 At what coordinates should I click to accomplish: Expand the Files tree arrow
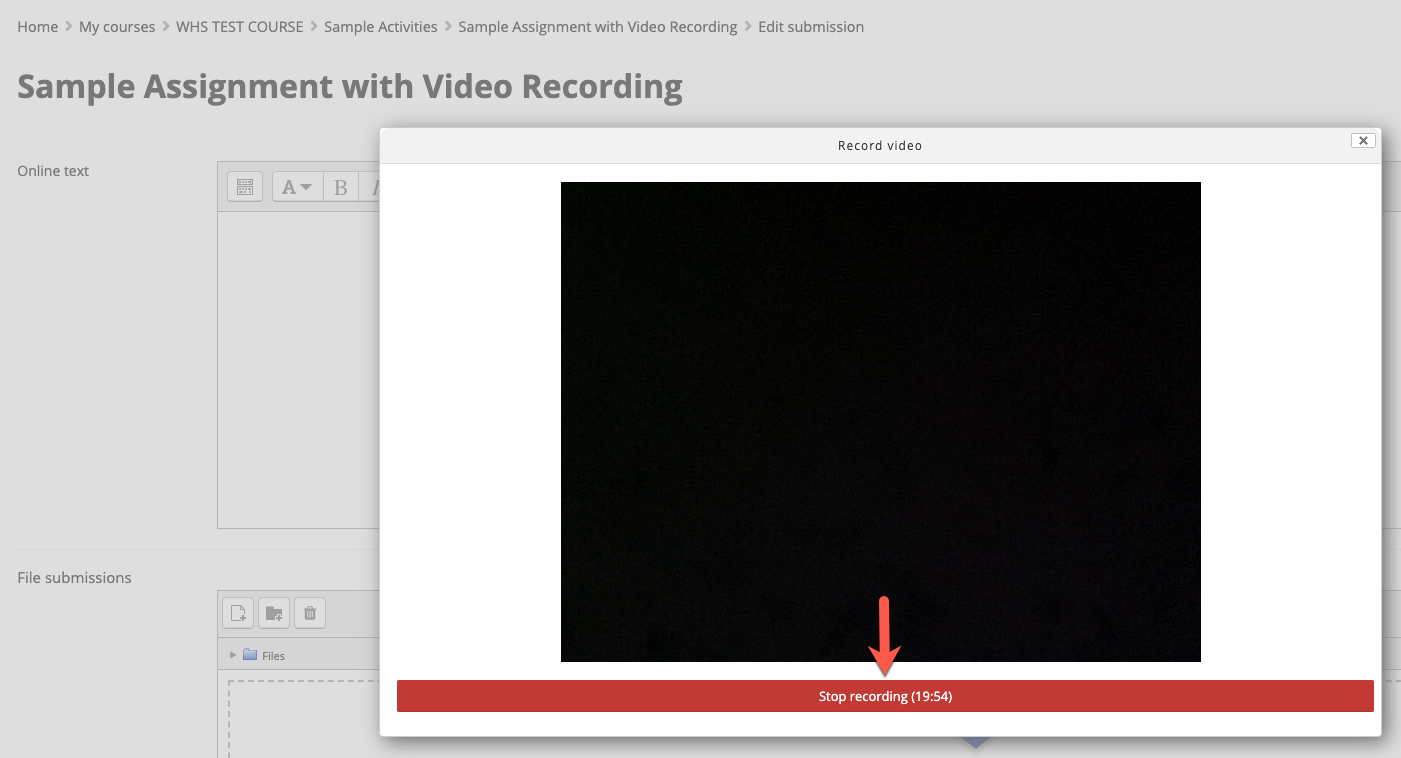tap(233, 655)
